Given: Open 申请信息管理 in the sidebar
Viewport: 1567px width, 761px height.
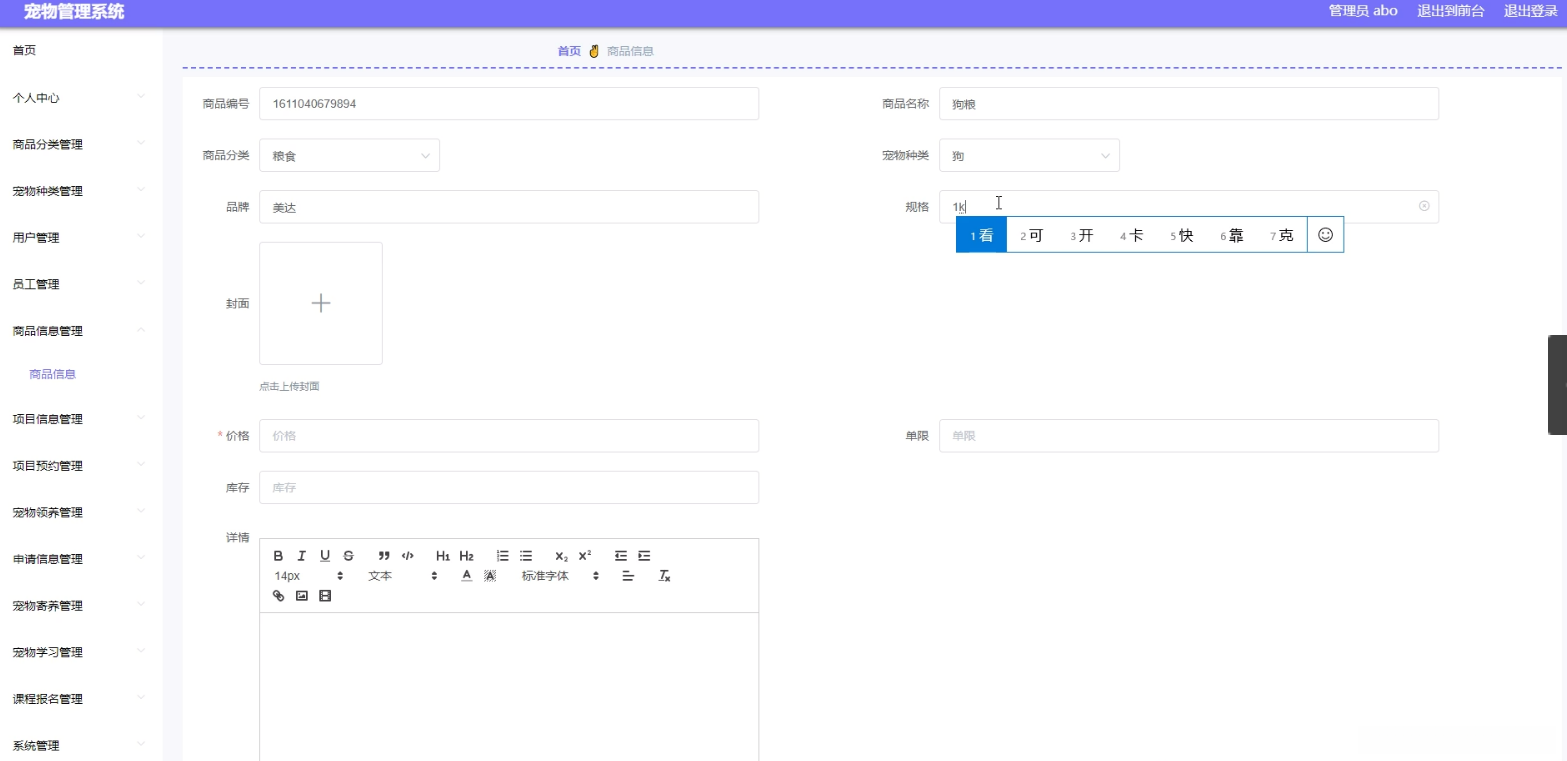Looking at the screenshot, I should 81,559.
